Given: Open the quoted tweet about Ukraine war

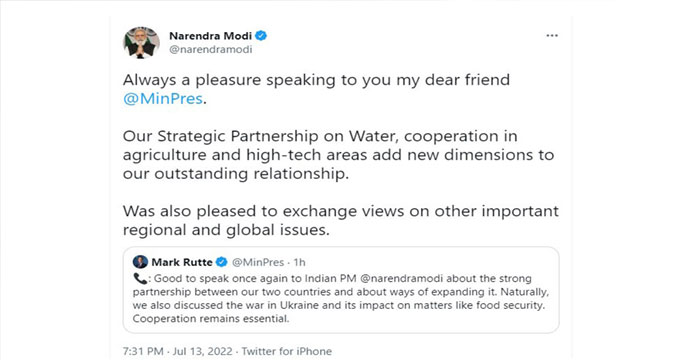Looking at the screenshot, I should [x=341, y=290].
